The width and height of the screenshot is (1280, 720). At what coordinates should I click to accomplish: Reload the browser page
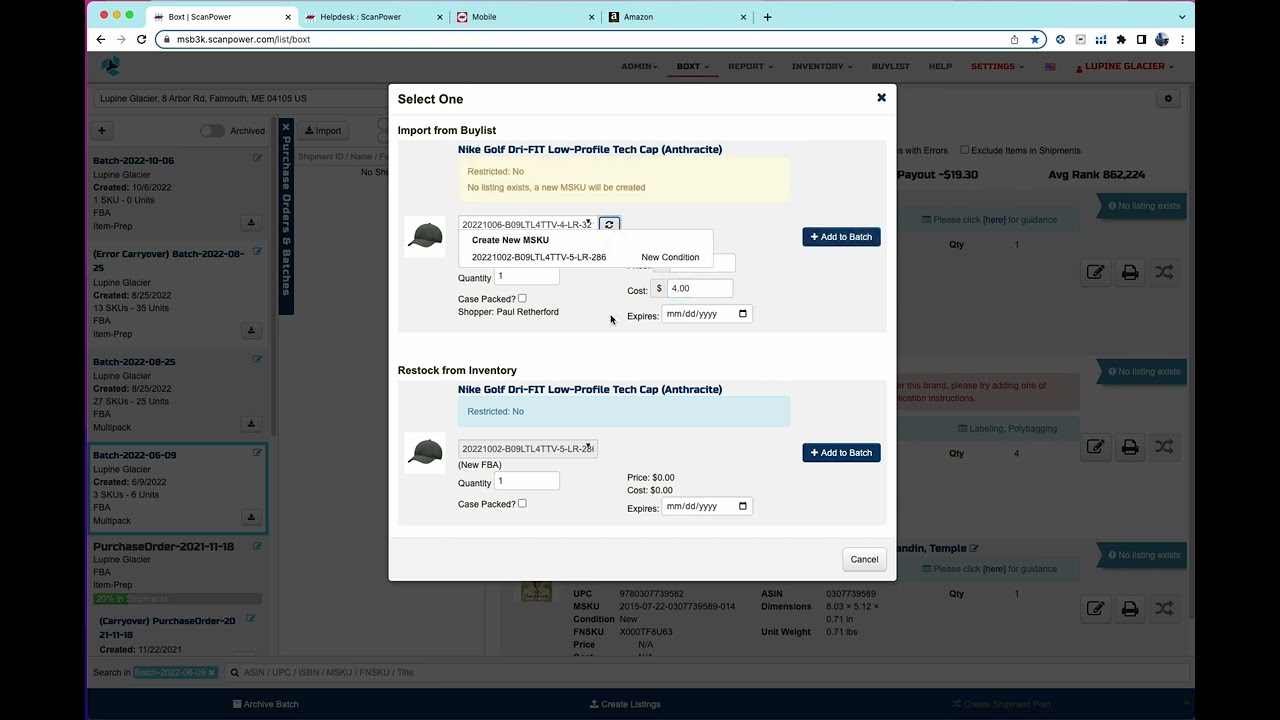[x=141, y=39]
